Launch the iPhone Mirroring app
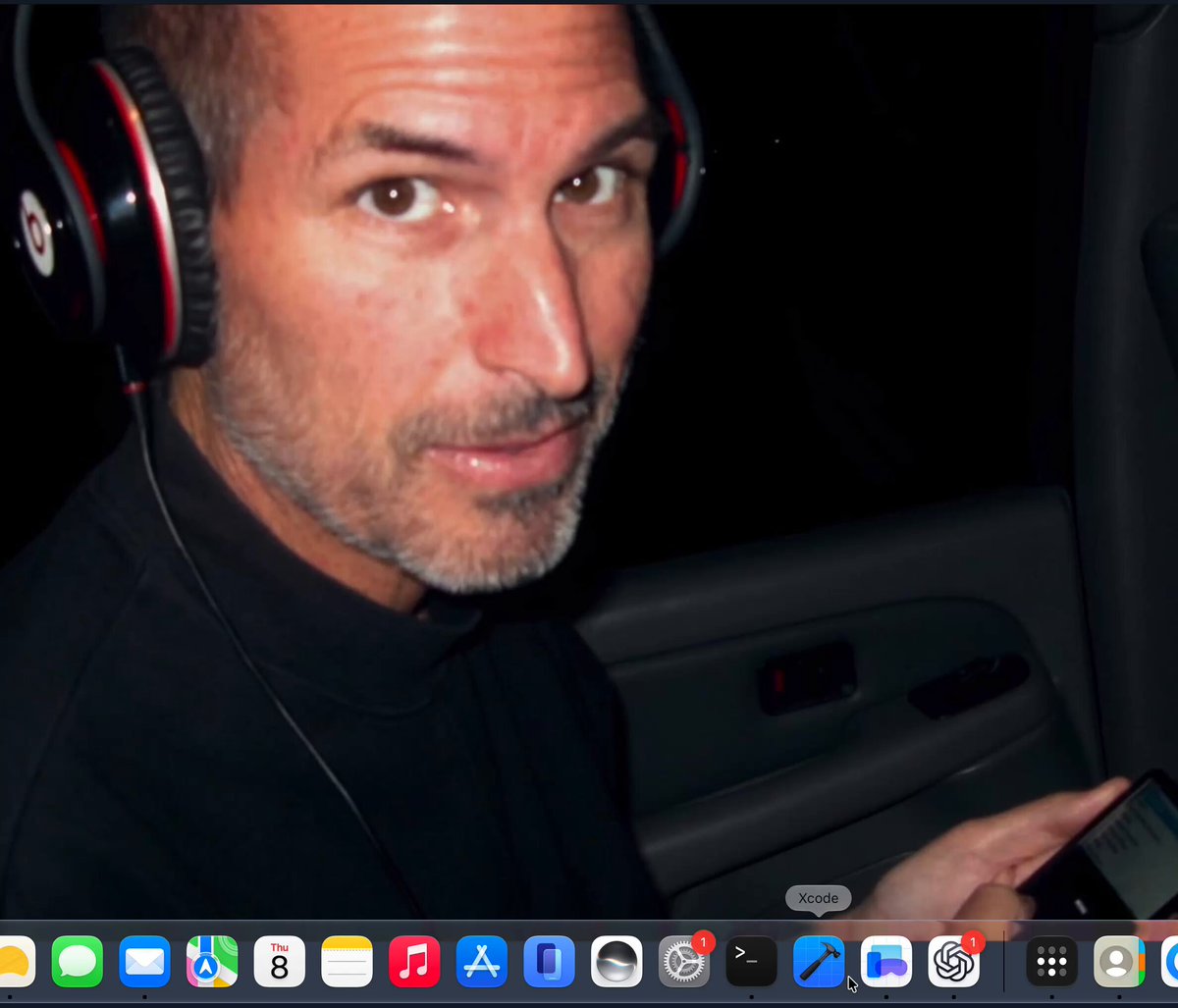 (x=549, y=961)
